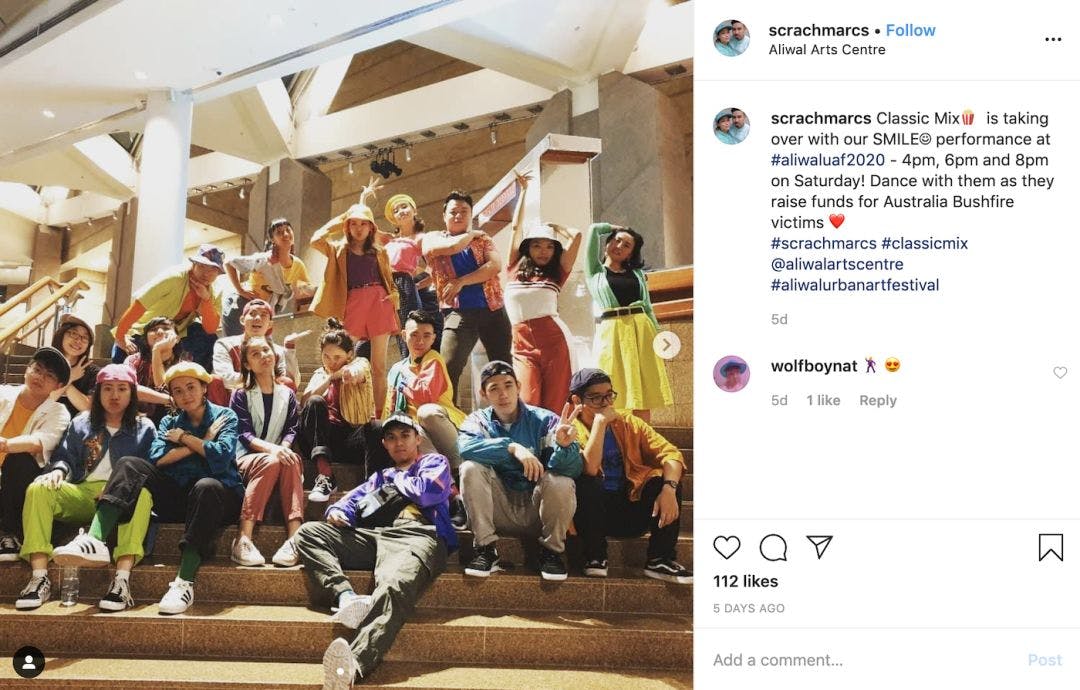This screenshot has width=1080, height=690.
Task: Save post with bookmark icon
Action: pyautogui.click(x=1050, y=547)
